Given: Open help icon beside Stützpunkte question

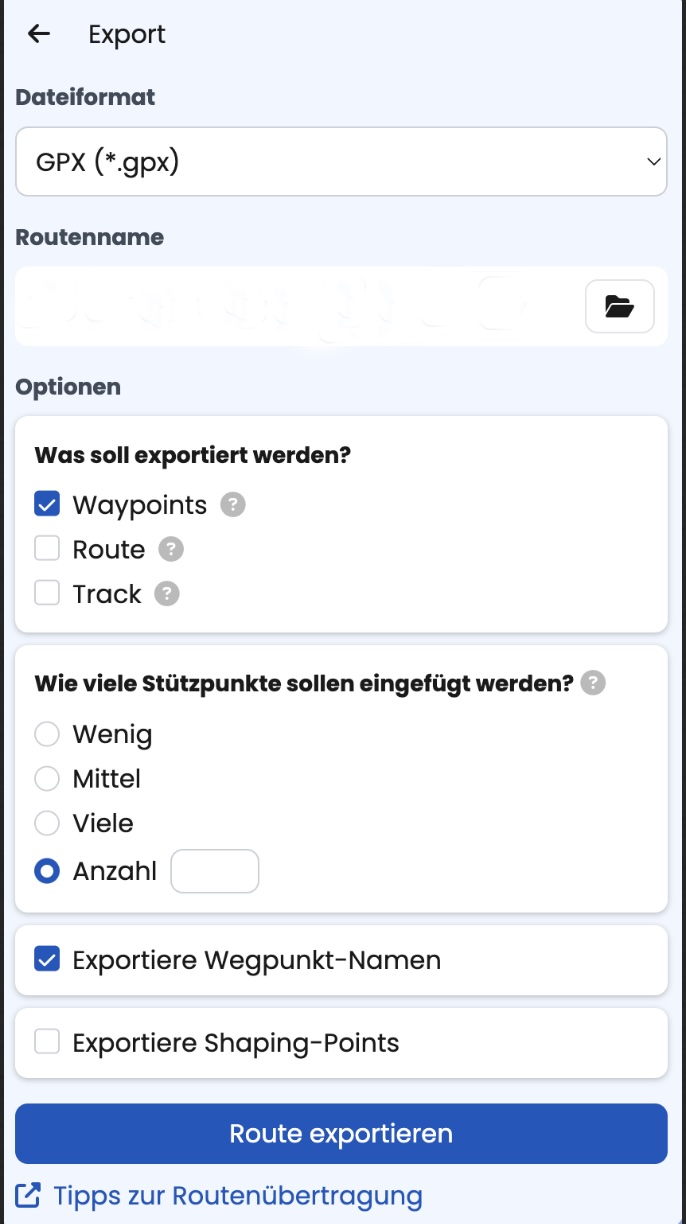Looking at the screenshot, I should (x=594, y=683).
